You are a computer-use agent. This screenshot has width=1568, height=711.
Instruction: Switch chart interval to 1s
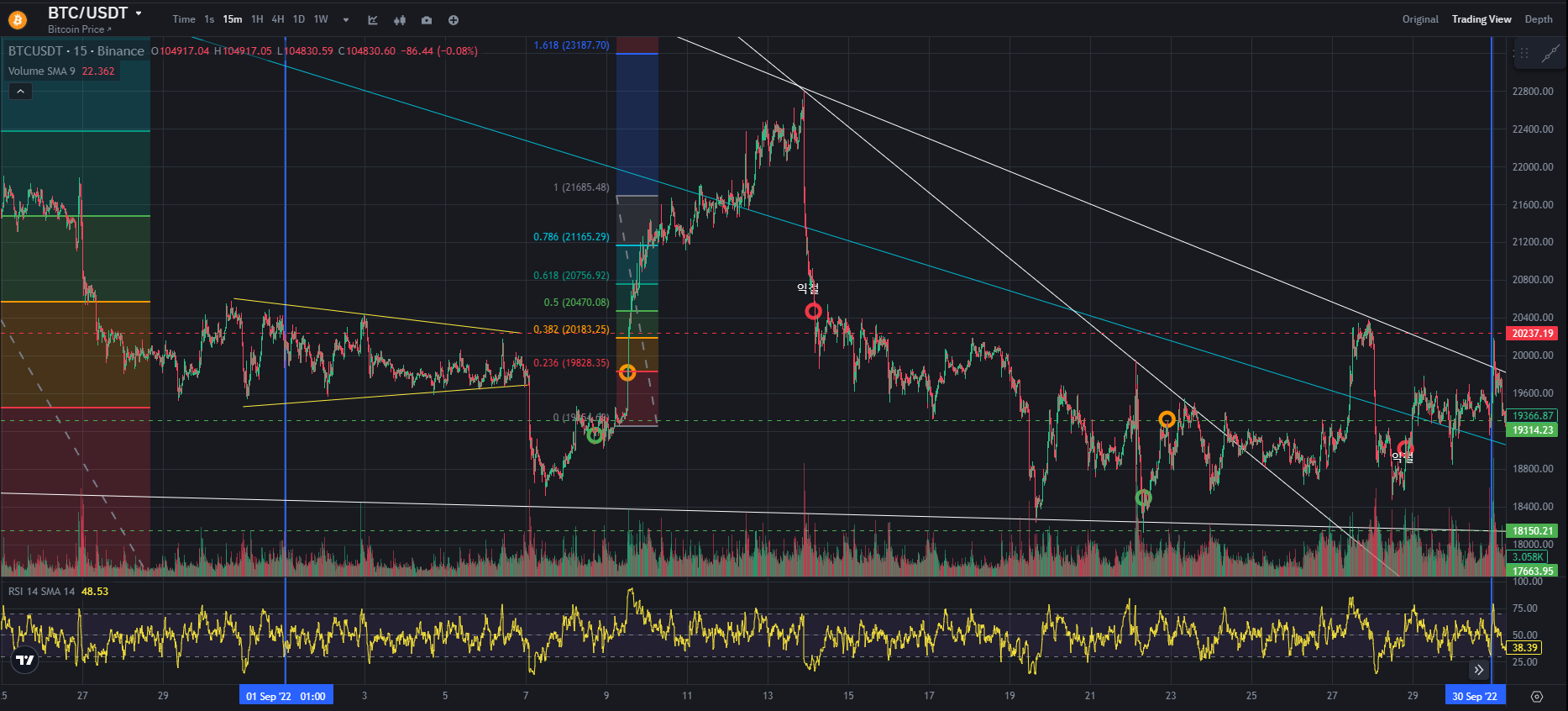click(209, 19)
